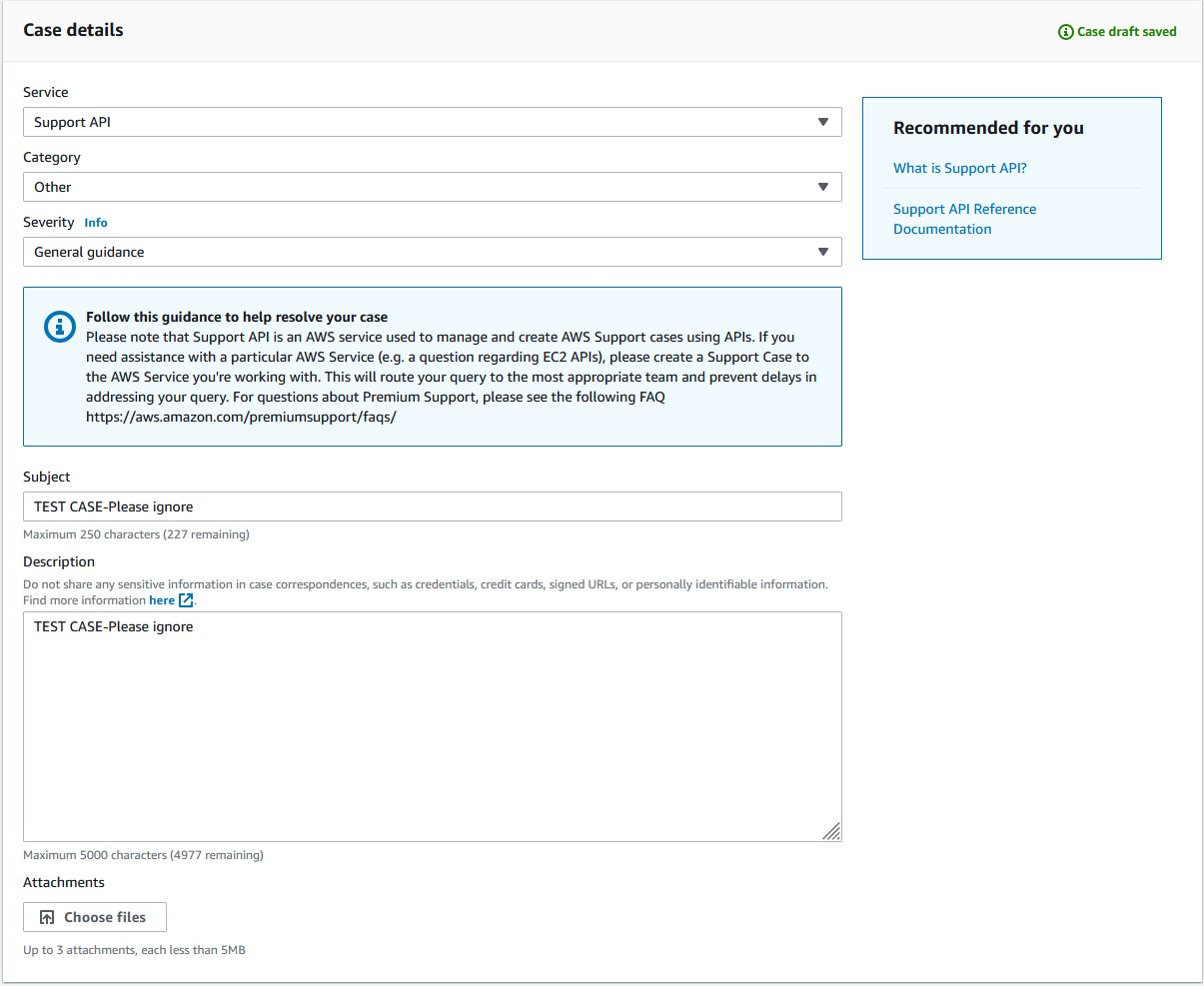Click the Attachments label
1204x986 pixels.
click(64, 882)
